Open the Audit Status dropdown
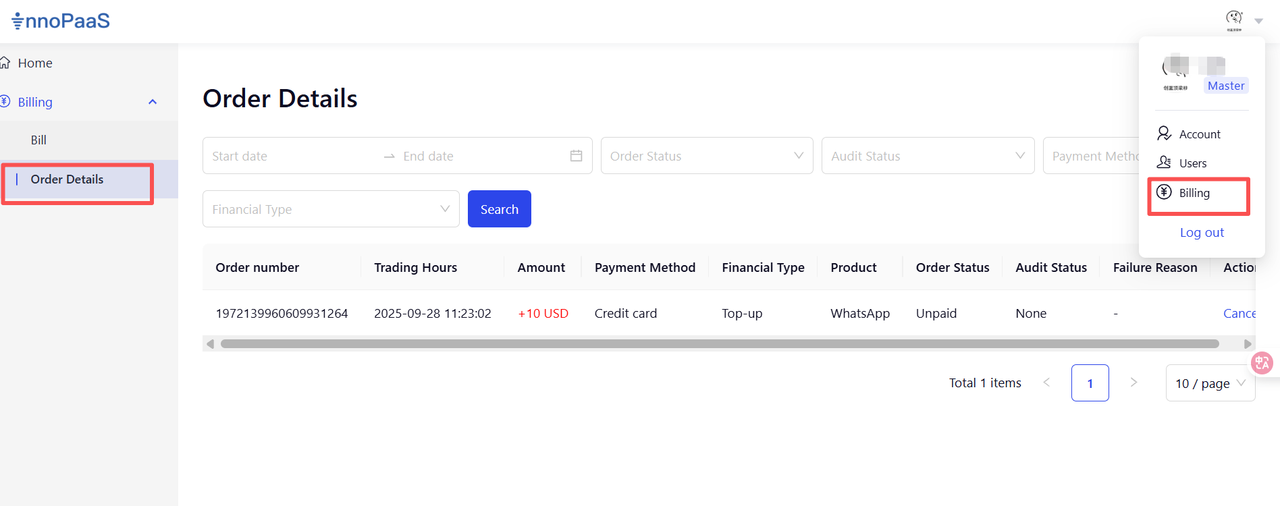The width and height of the screenshot is (1280, 506). [x=927, y=156]
